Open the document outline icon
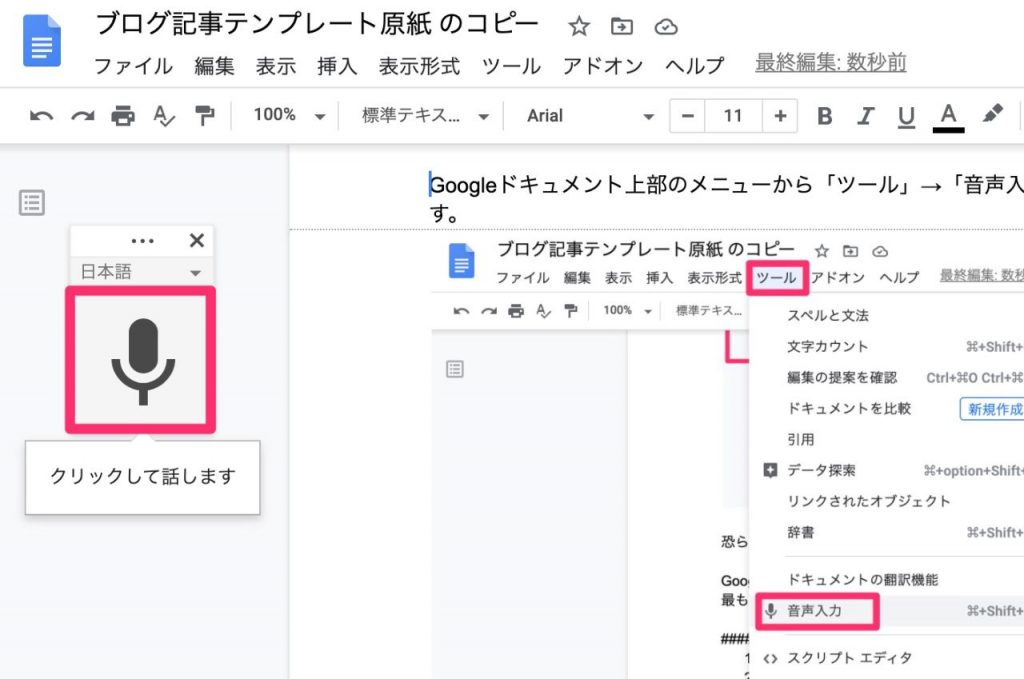The image size is (1024, 679). pyautogui.click(x=32, y=203)
